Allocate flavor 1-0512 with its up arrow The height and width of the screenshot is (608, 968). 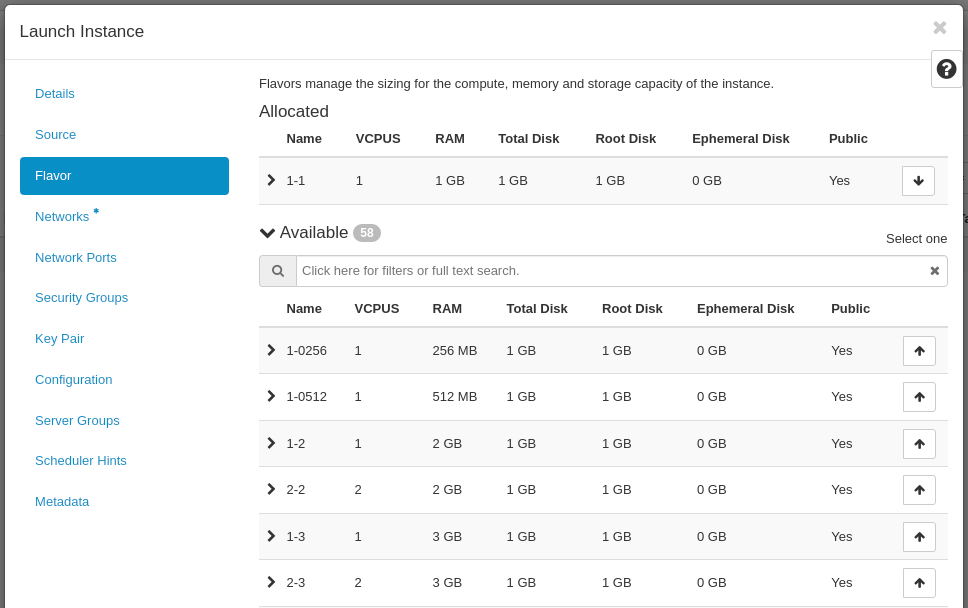pyautogui.click(x=919, y=396)
